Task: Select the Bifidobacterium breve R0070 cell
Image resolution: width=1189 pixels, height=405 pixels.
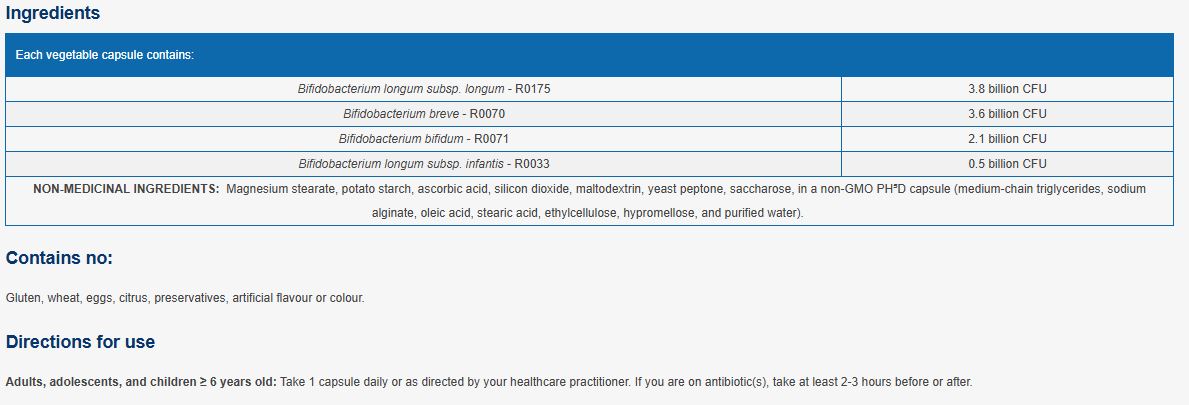Action: click(424, 114)
